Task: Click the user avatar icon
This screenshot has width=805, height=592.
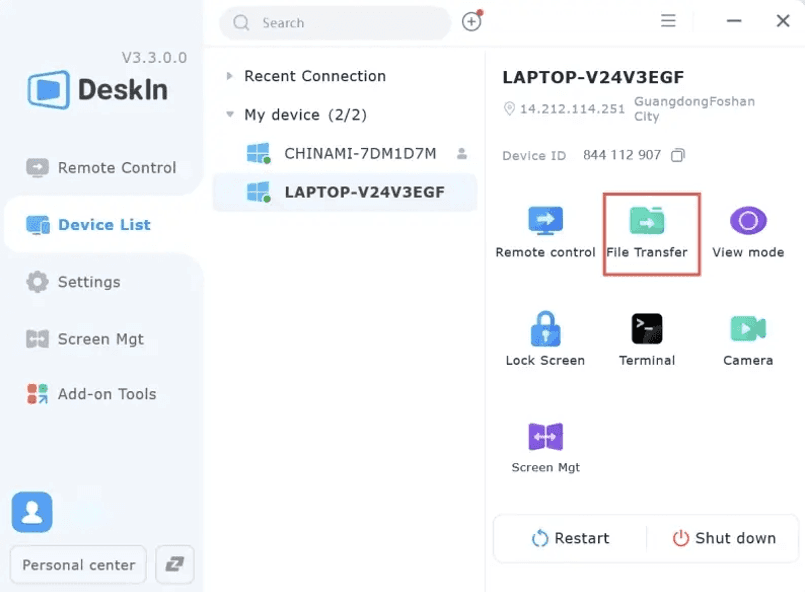Action: point(32,512)
